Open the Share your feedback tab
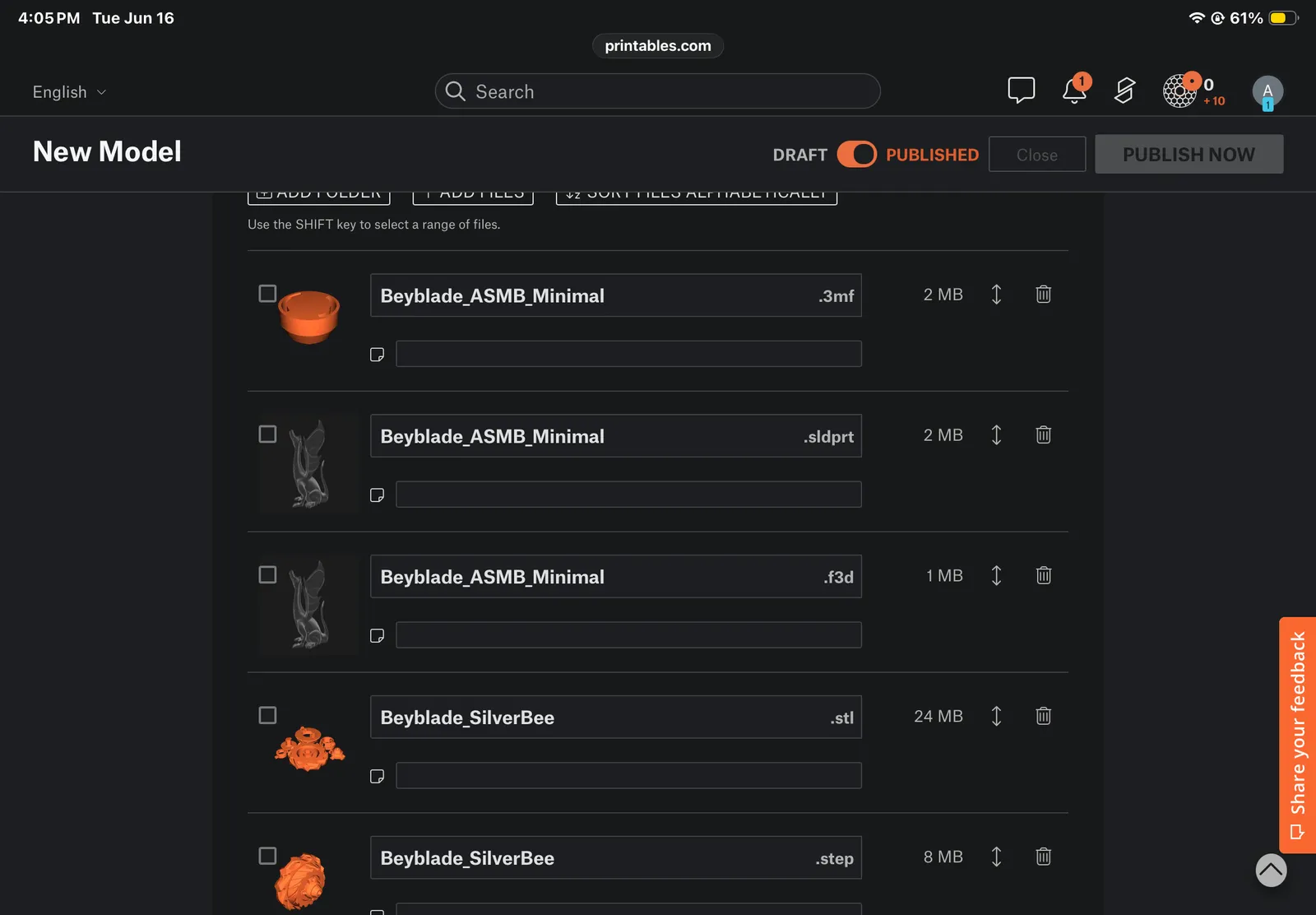1316x915 pixels. (1298, 735)
